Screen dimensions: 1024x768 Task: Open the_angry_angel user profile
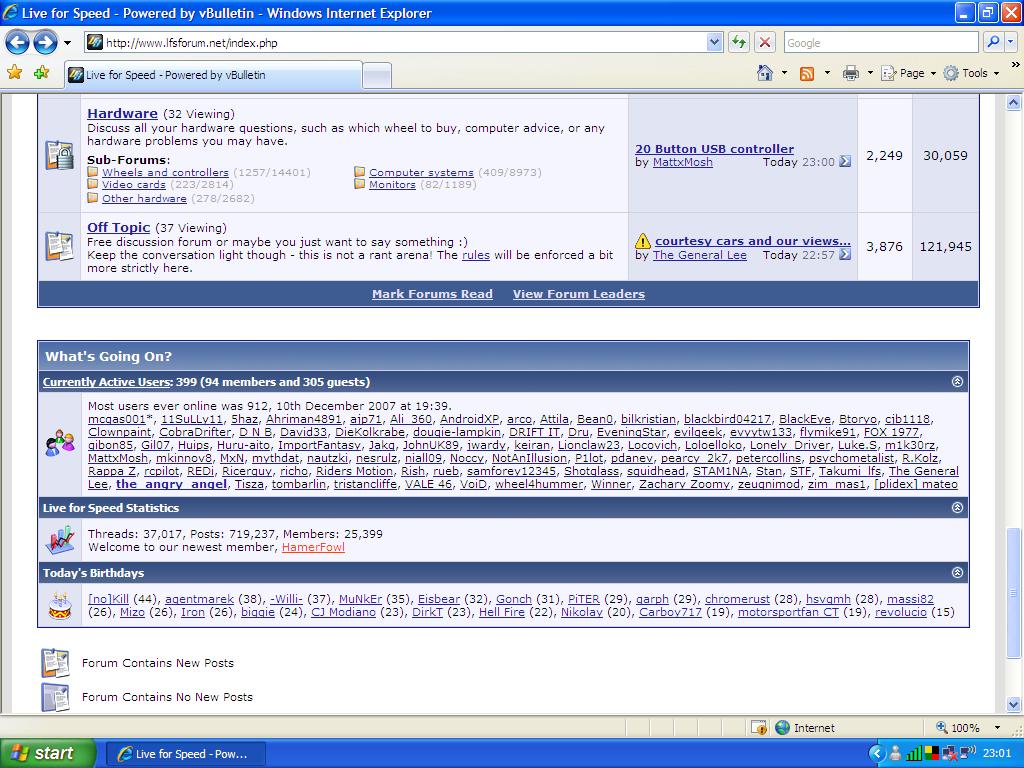coord(172,484)
